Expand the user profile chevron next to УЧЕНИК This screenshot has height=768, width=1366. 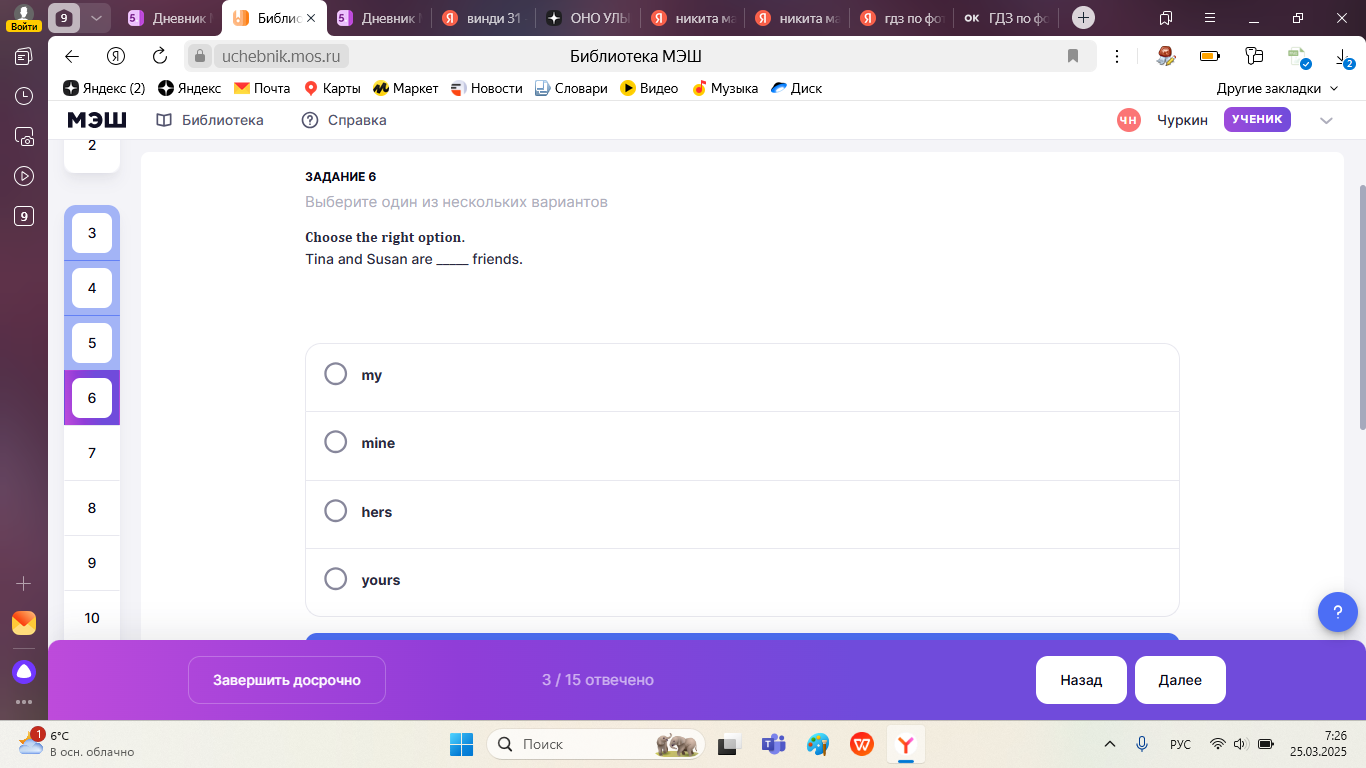coord(1326,120)
